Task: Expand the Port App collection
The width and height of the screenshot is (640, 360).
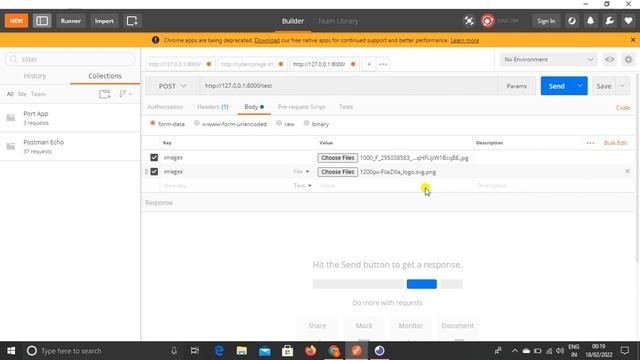Action: coord(70,118)
